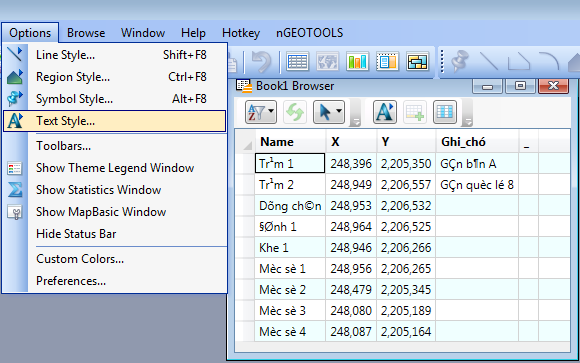Click the Text Style letter A icon in menu
Image resolution: width=580 pixels, height=363 pixels.
(15, 121)
